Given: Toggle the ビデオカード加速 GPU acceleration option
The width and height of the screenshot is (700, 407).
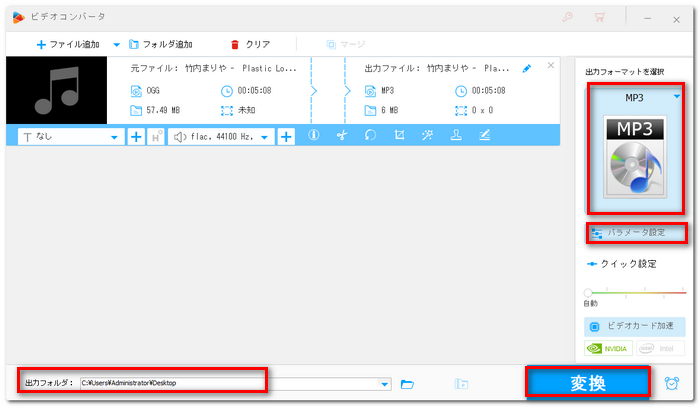Looking at the screenshot, I should [636, 326].
